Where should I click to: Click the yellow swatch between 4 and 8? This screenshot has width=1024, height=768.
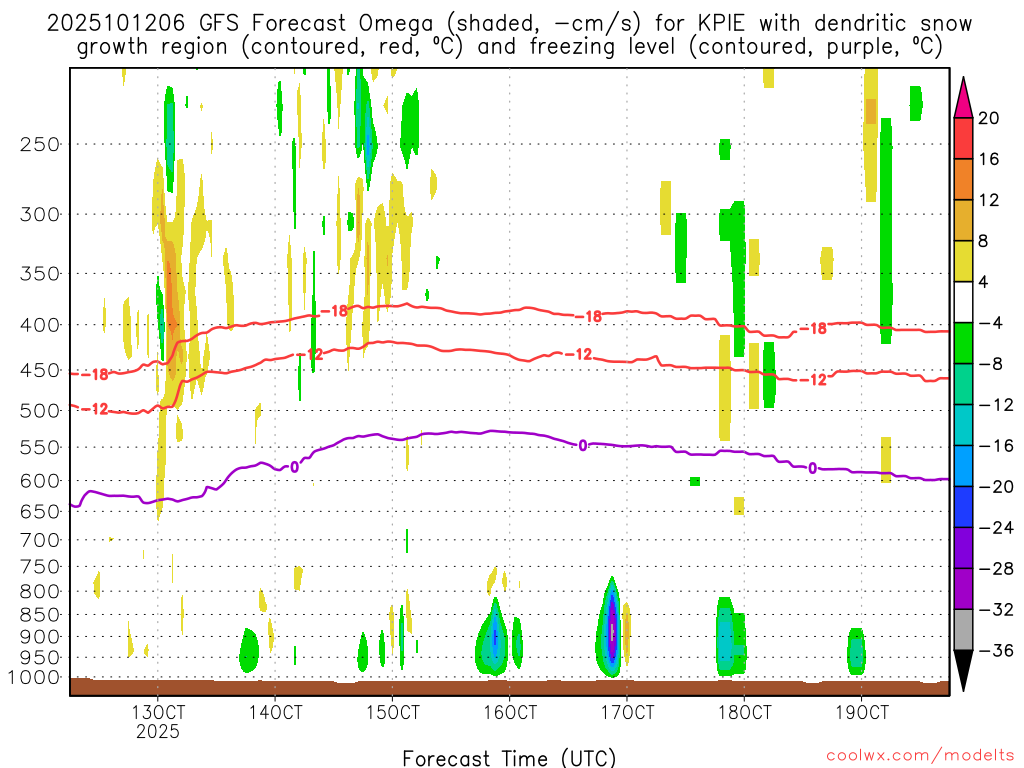[x=964, y=261]
